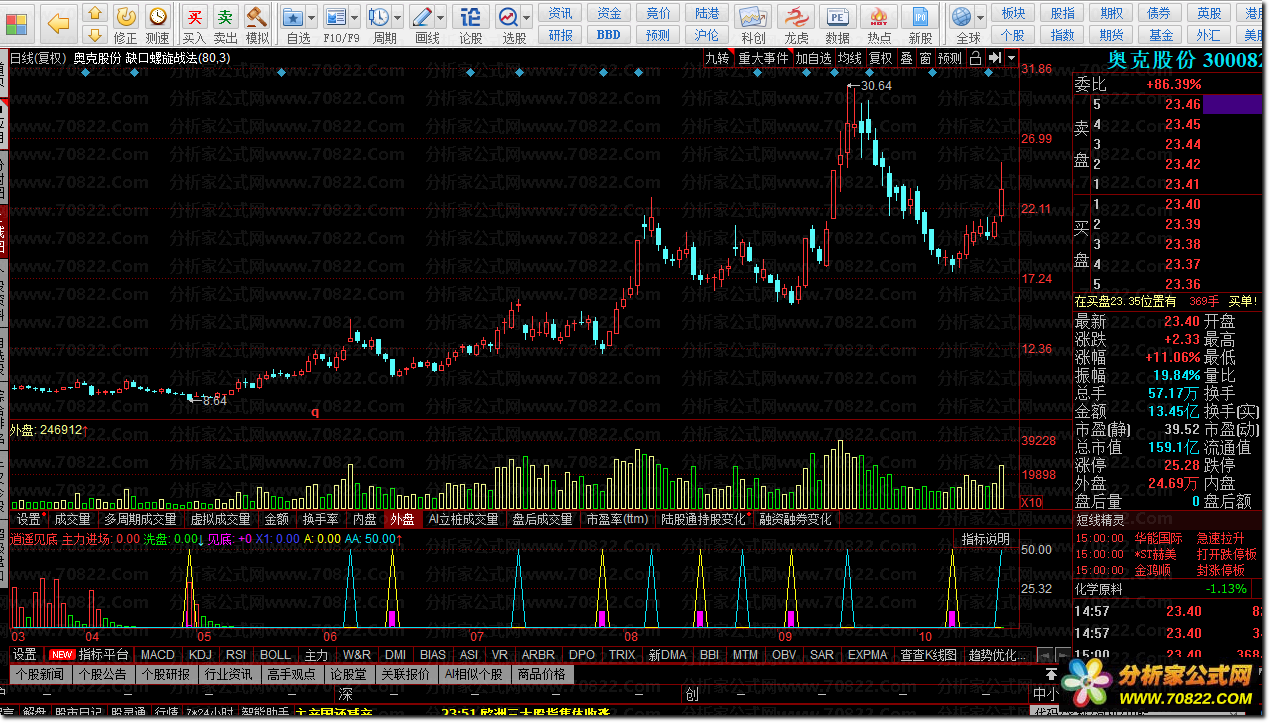Open the 模拟 simulated trading gavel icon
This screenshot has height=723, width=1271.
[258, 24]
